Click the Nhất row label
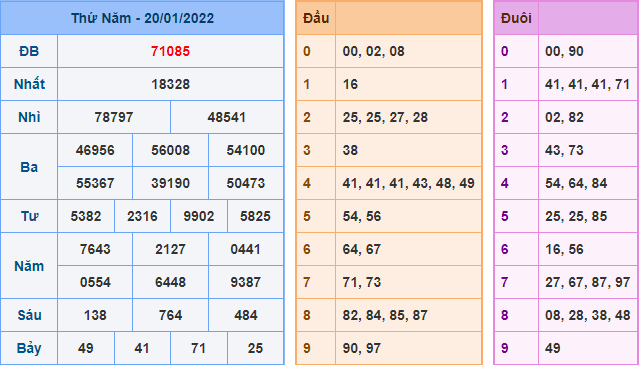 coord(29,85)
